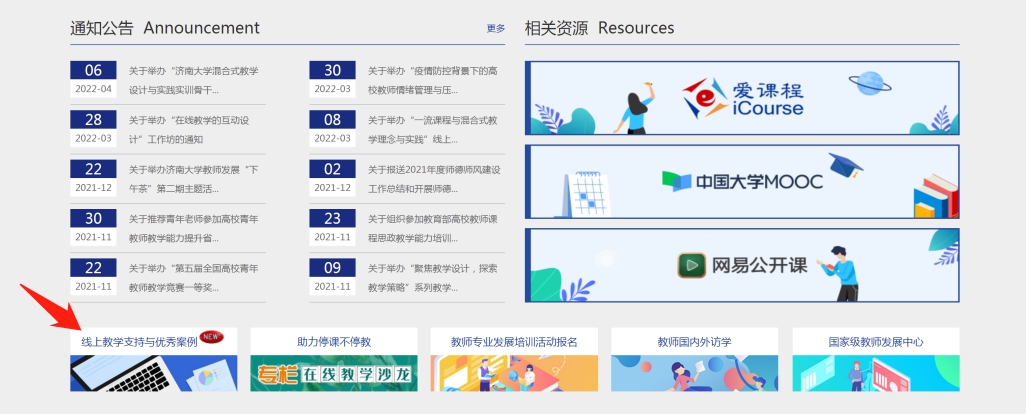Screen dimensions: 1026x420
Task: Open the 聚焦教学设计 lecture series announcement
Action: pos(432,277)
